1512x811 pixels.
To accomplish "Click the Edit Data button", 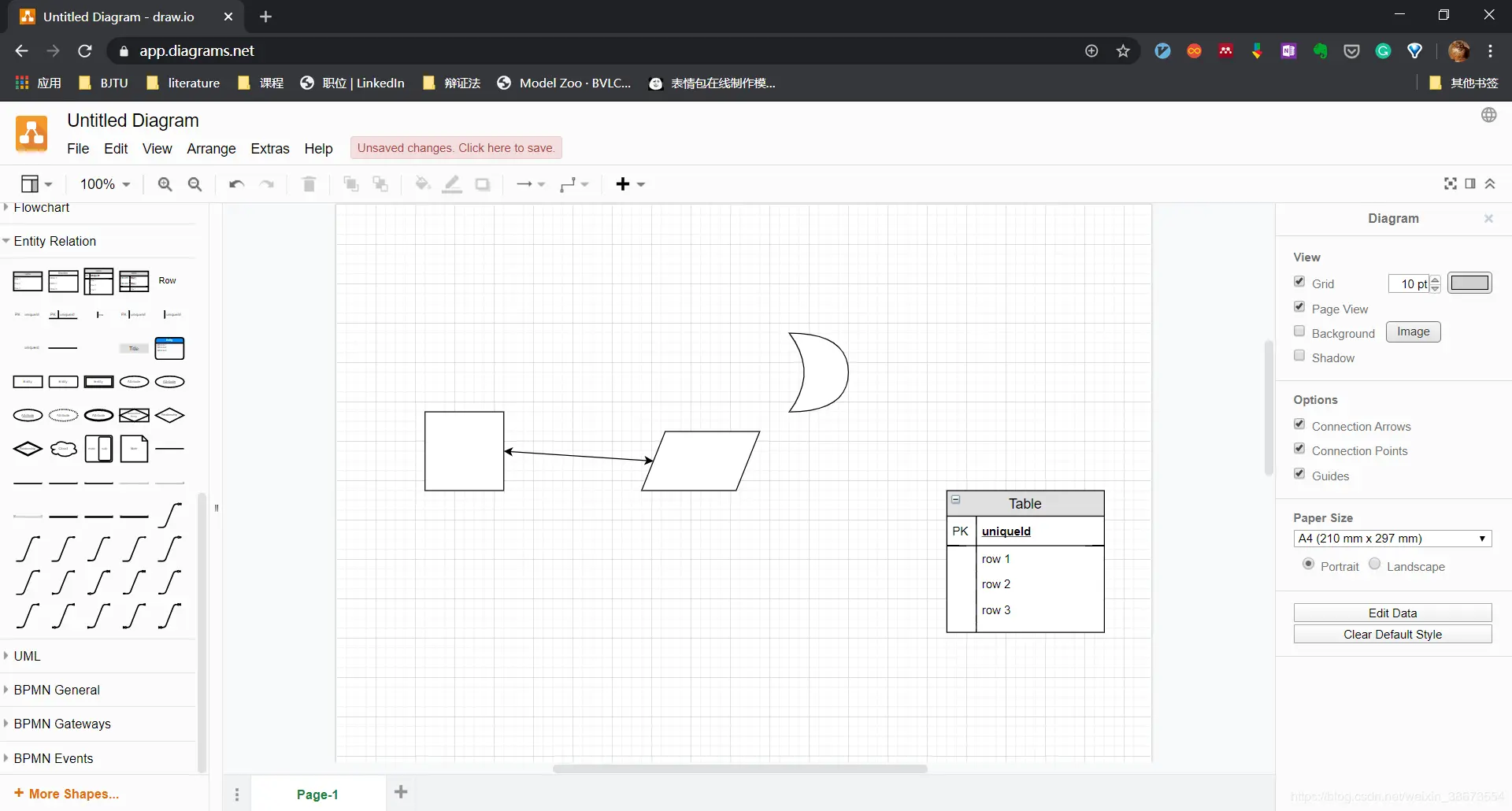I will point(1392,613).
